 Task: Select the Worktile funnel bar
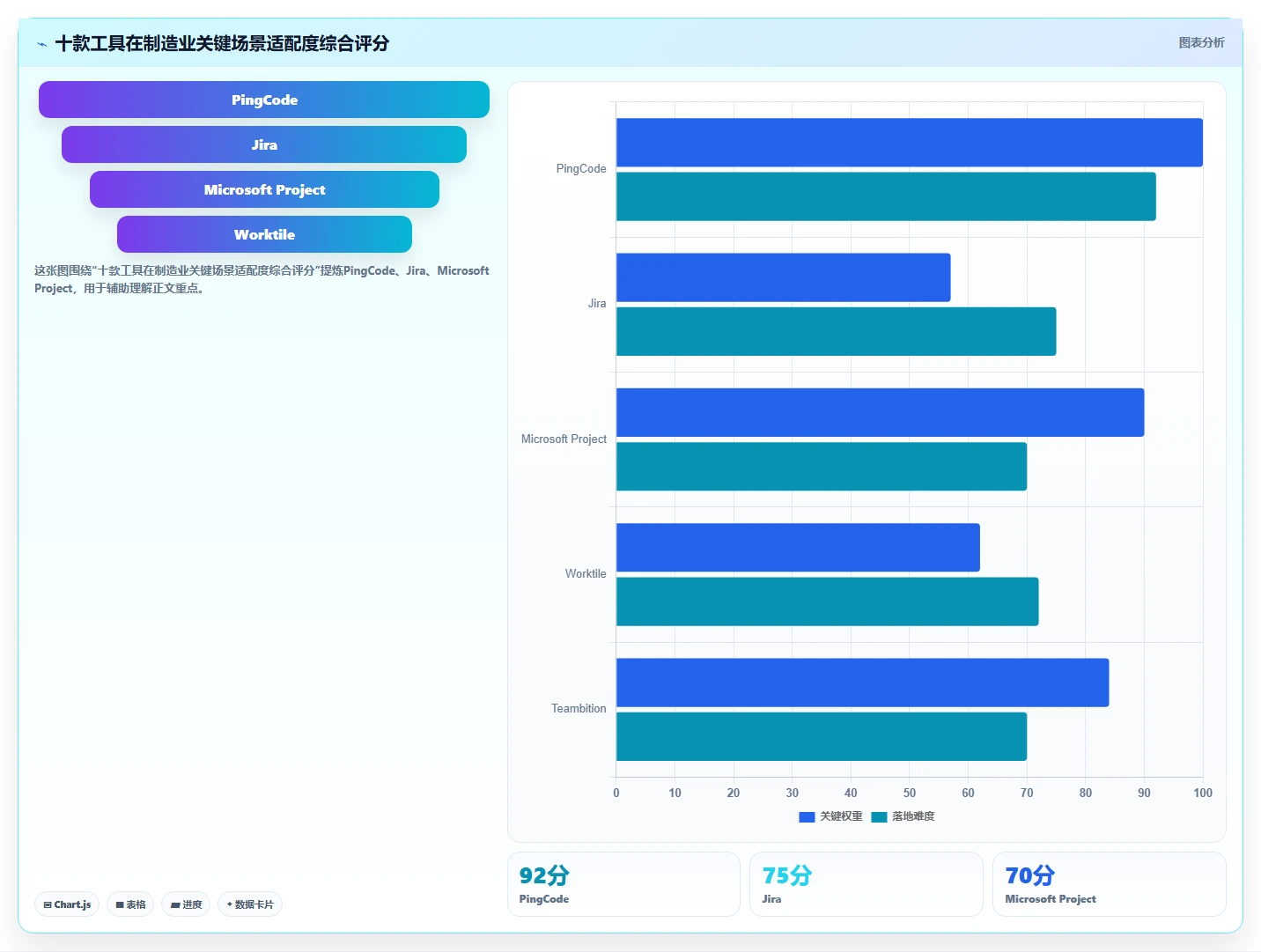point(264,234)
